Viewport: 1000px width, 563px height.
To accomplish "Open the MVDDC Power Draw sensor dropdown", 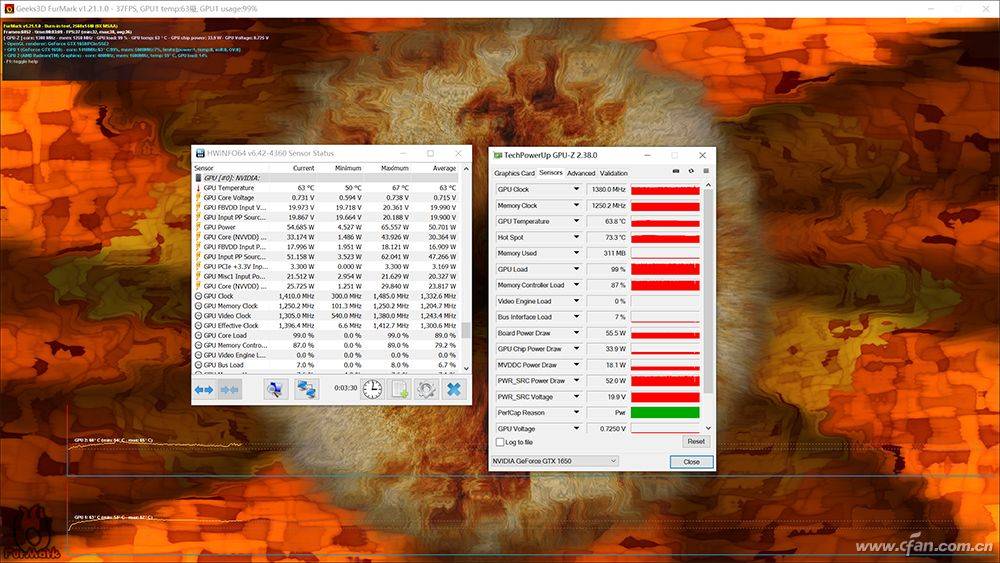I will (576, 365).
